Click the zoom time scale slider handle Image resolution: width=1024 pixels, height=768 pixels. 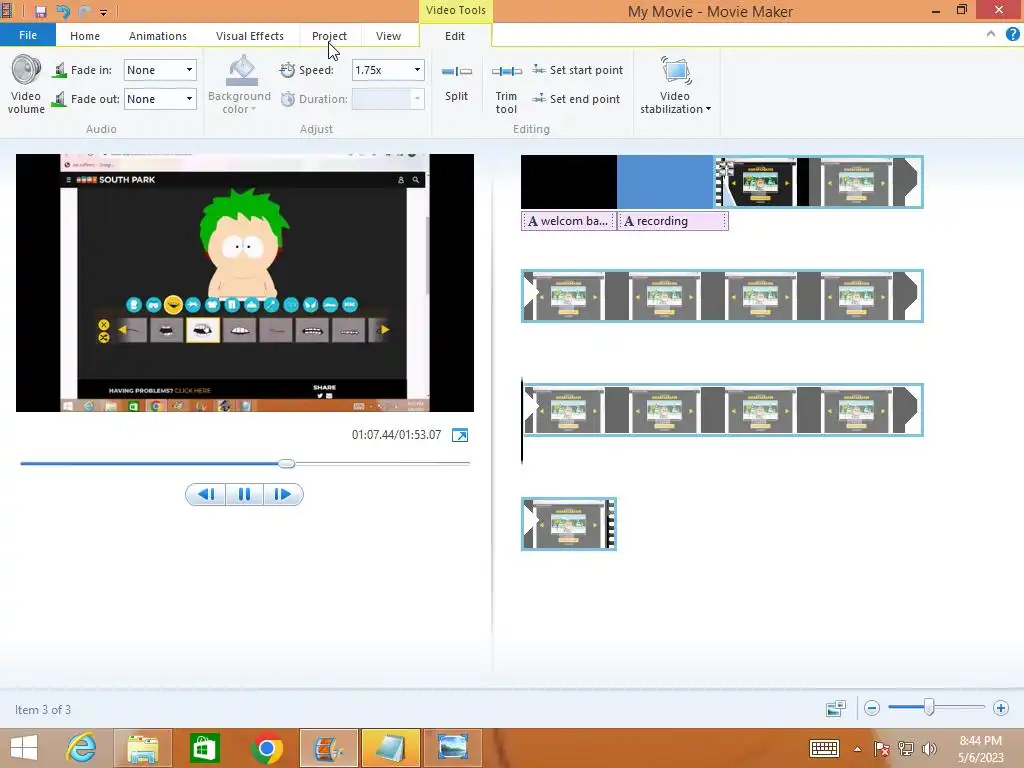(929, 707)
